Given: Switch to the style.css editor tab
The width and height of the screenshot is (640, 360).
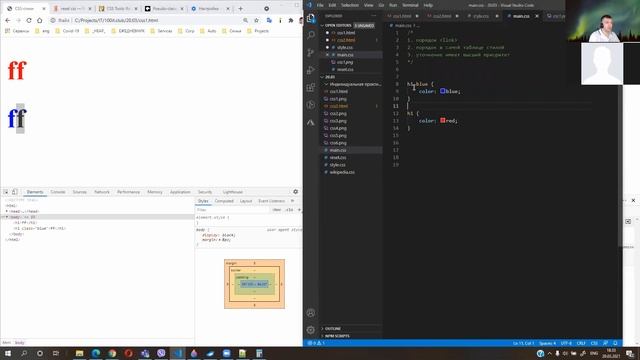Looking at the screenshot, I should (481, 16).
